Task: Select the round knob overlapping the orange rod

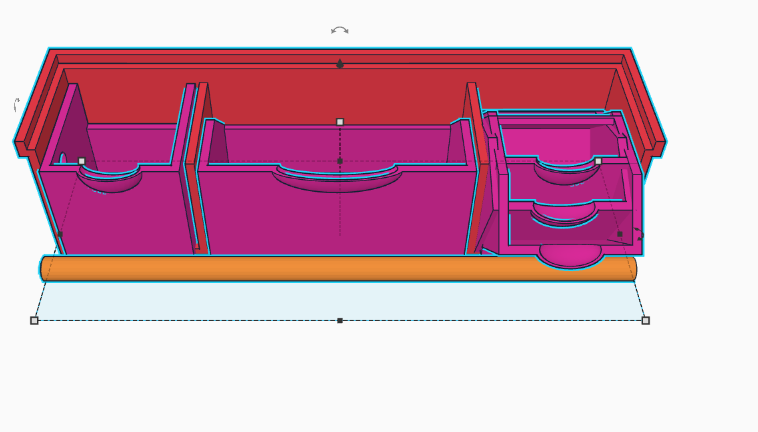Action: (x=570, y=256)
